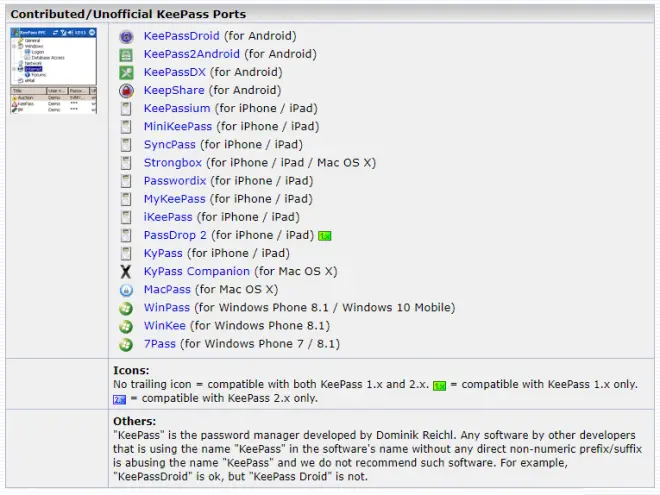
Task: Click the 'Others:' heading text
Action: pos(134,421)
